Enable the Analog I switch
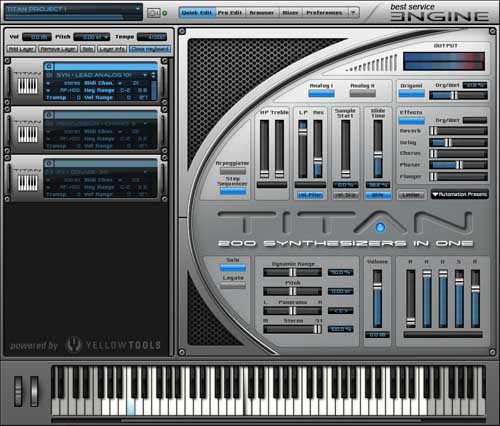 321,94
